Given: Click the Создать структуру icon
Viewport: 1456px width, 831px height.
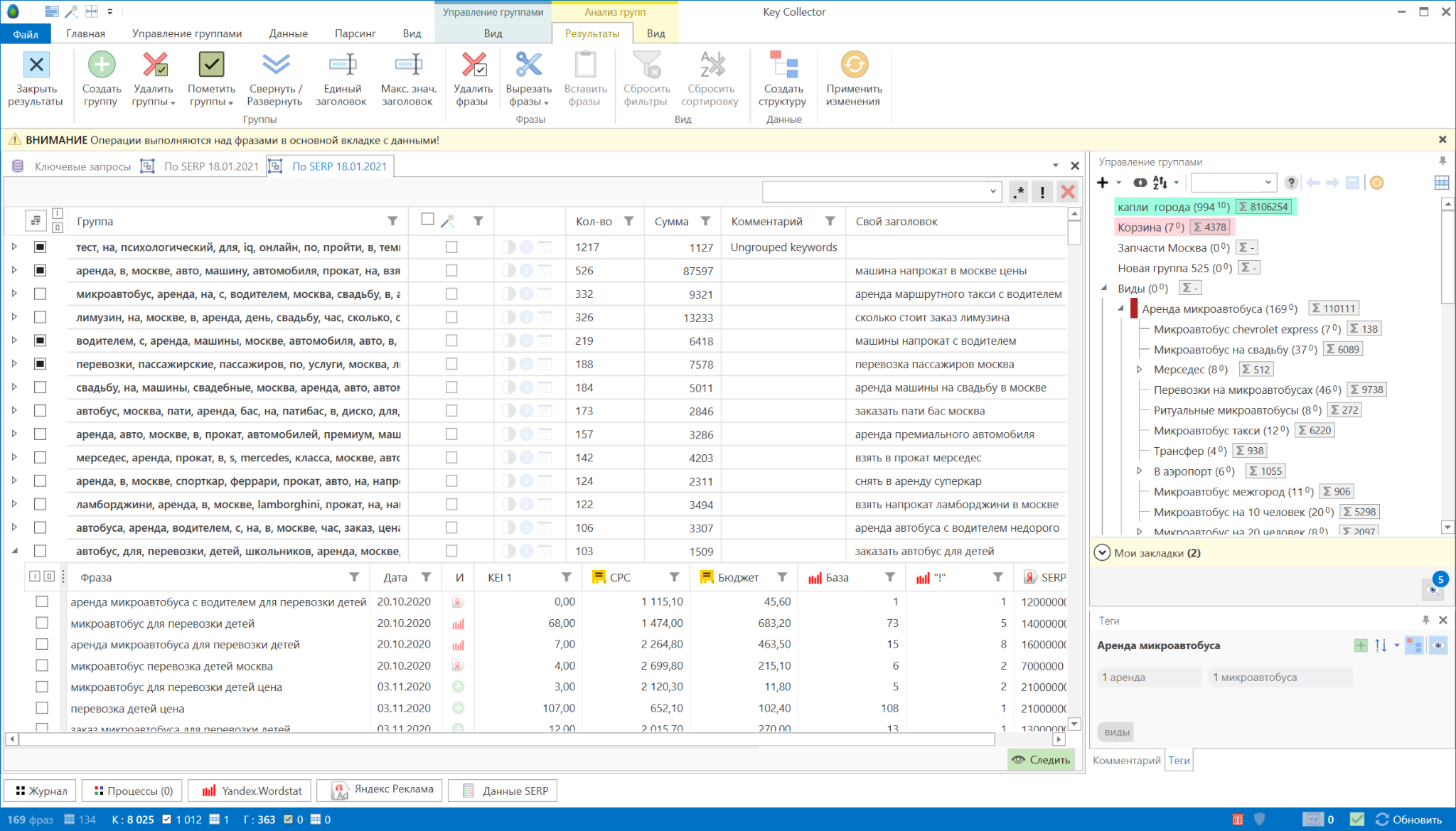Looking at the screenshot, I should 784,65.
